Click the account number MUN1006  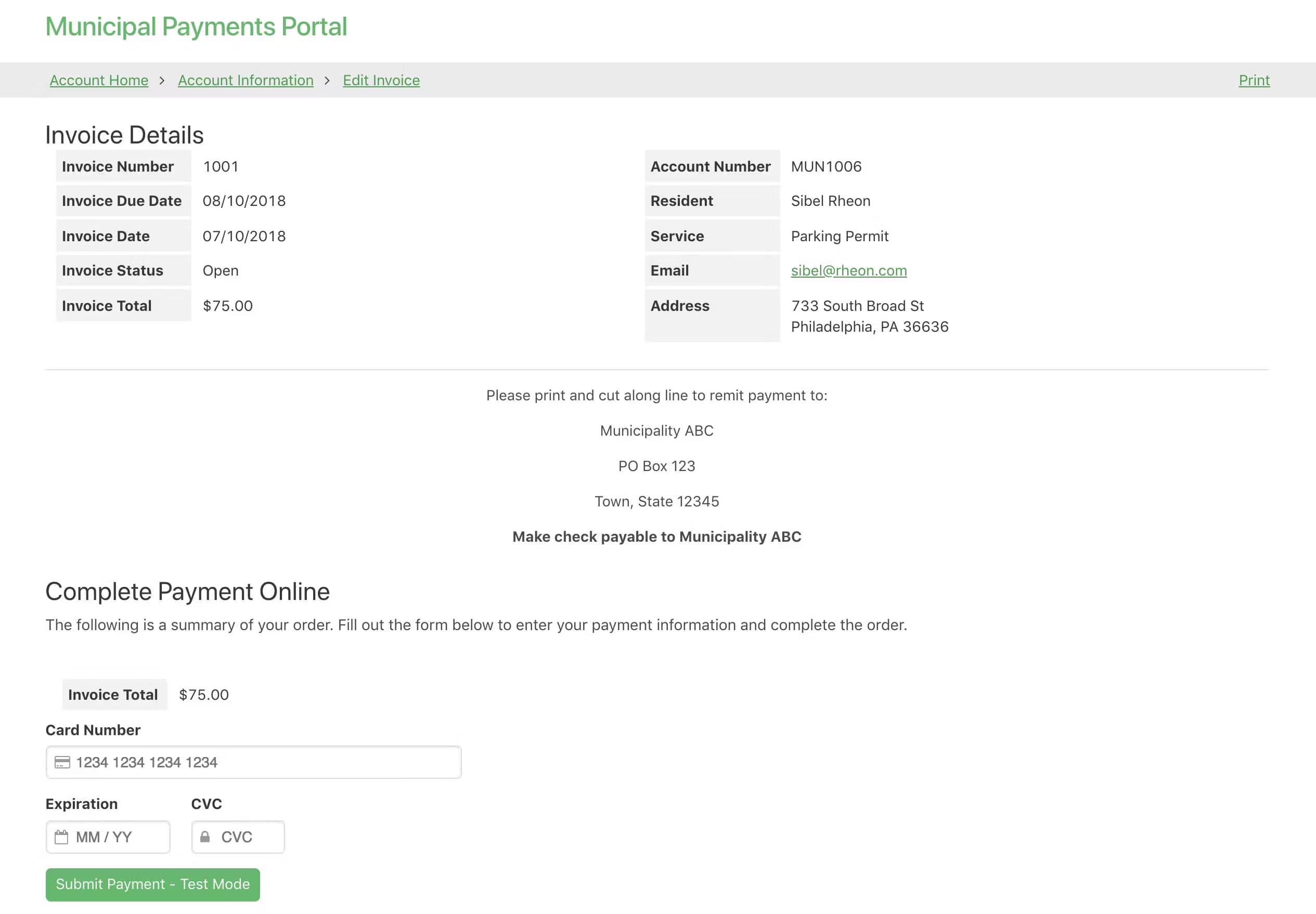pyautogui.click(x=825, y=167)
